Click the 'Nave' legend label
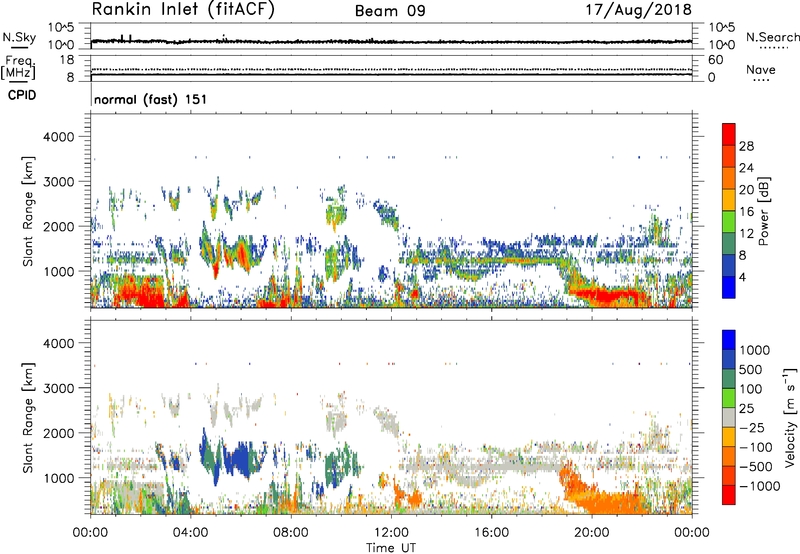Viewport: 800px width, 554px height. tap(761, 69)
